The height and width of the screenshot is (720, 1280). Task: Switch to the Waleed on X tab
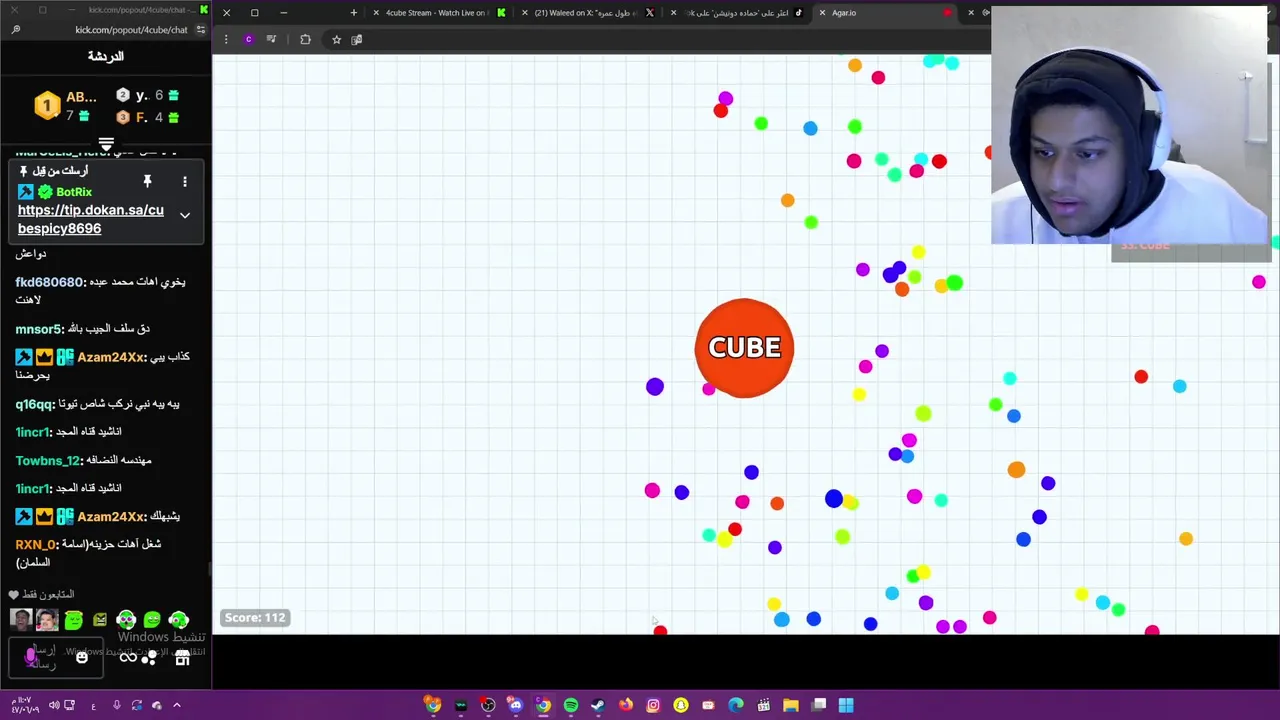[x=586, y=13]
